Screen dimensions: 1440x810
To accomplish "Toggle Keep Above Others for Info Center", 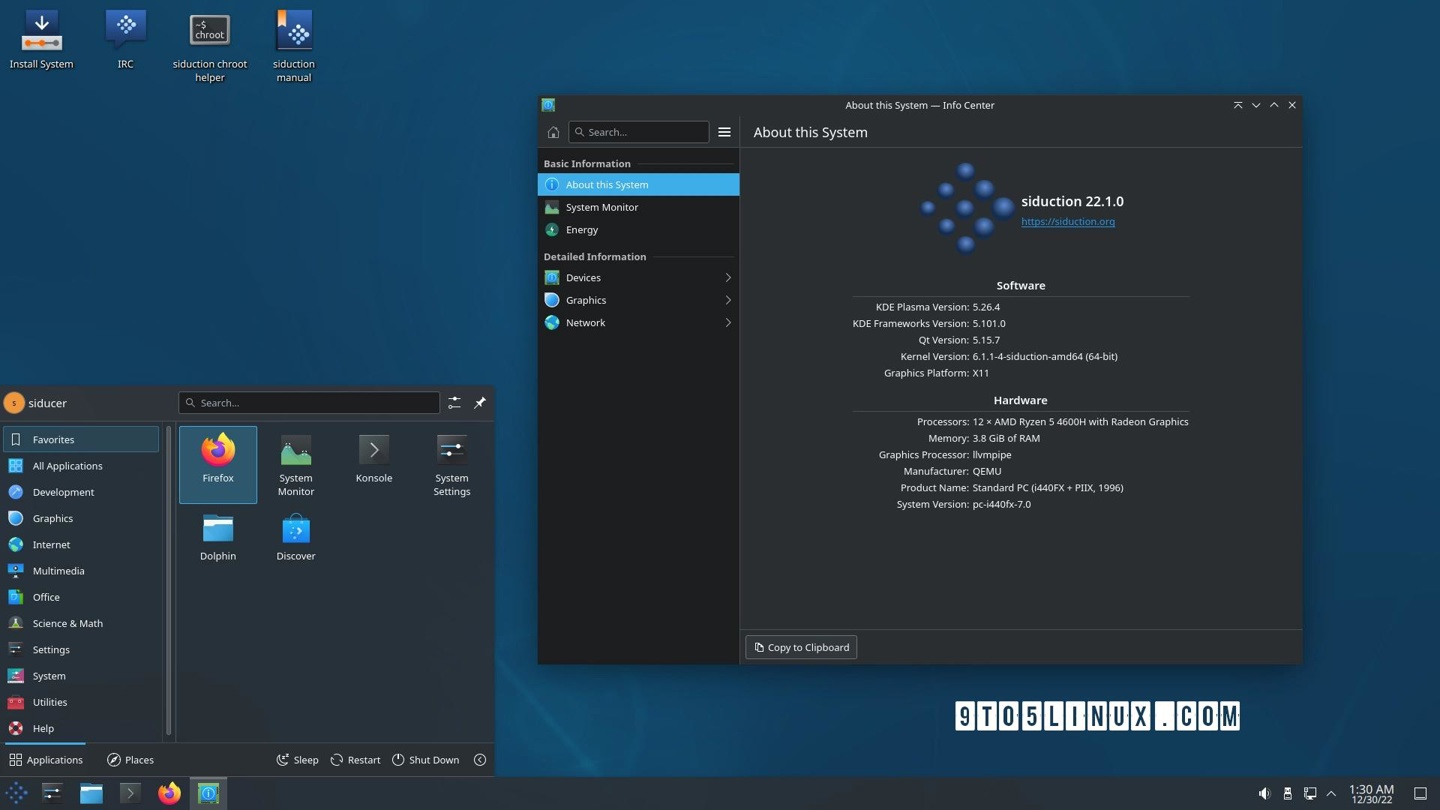I will [1238, 105].
